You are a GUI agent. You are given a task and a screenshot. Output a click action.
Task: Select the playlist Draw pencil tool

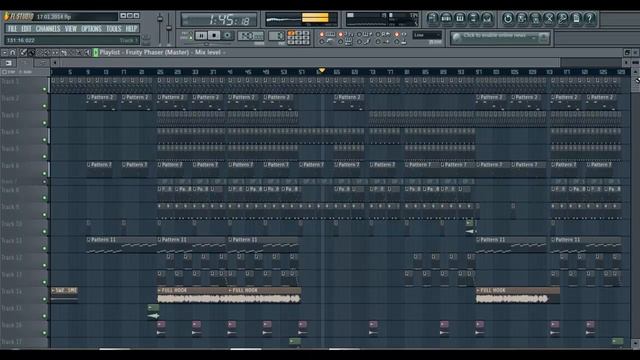[x=23, y=52]
